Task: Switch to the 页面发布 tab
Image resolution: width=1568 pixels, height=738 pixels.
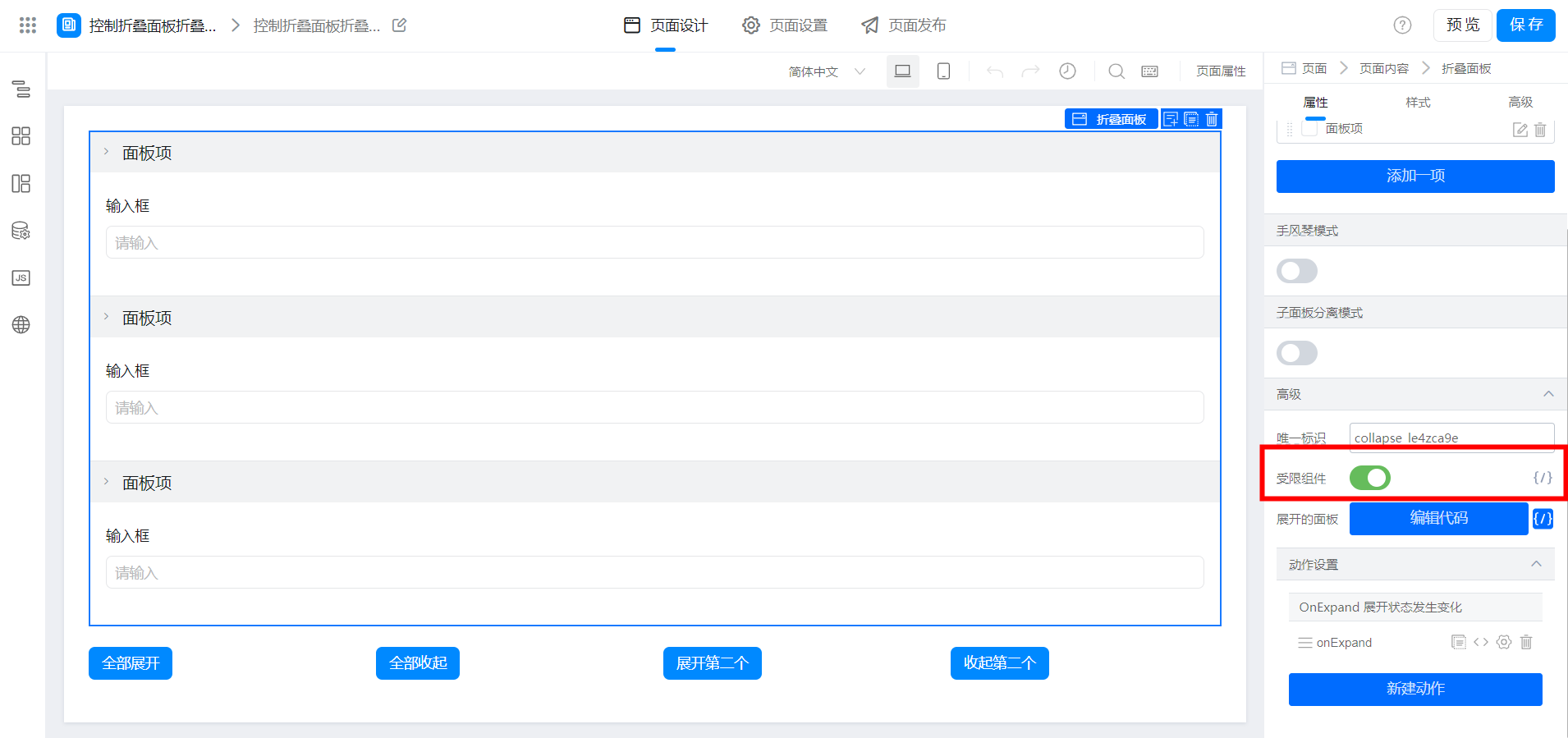Action: click(904, 25)
